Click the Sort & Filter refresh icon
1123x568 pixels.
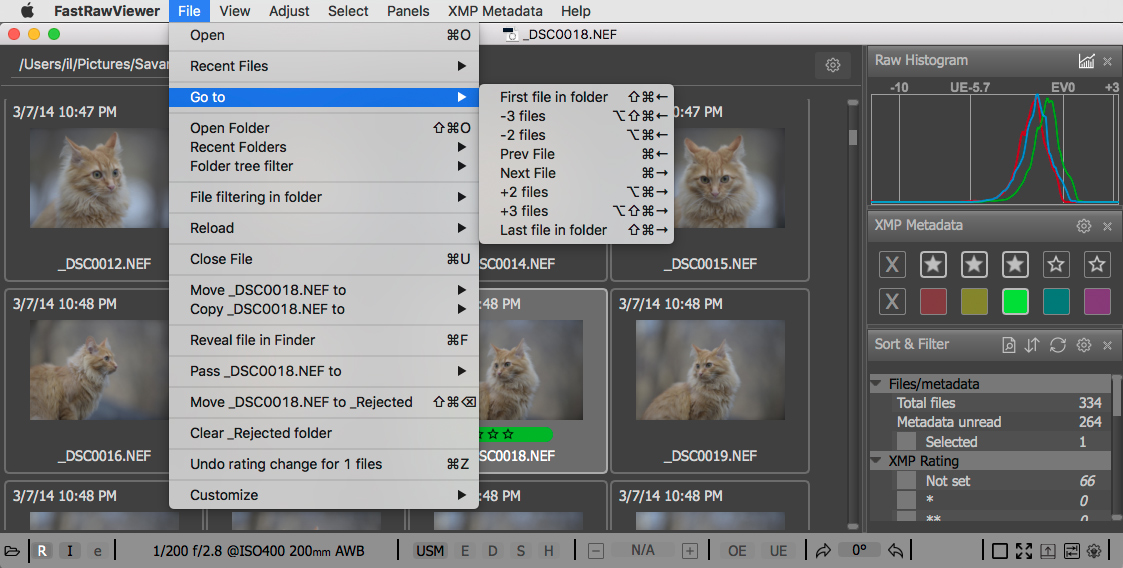(1057, 345)
